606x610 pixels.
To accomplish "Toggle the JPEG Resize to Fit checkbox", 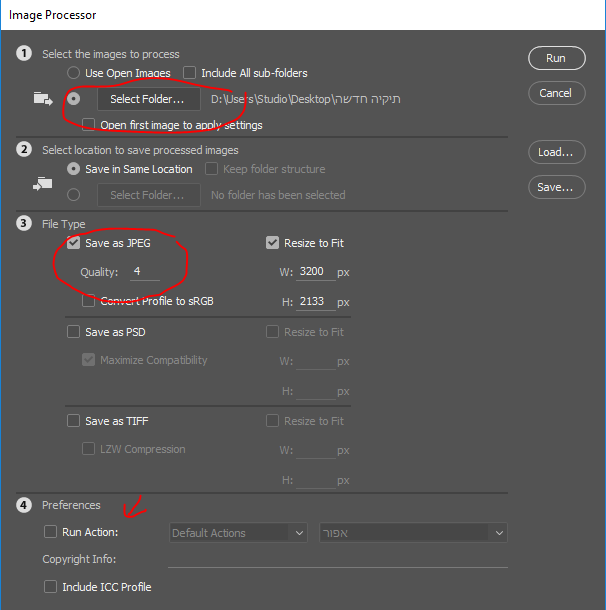I will [x=273, y=243].
